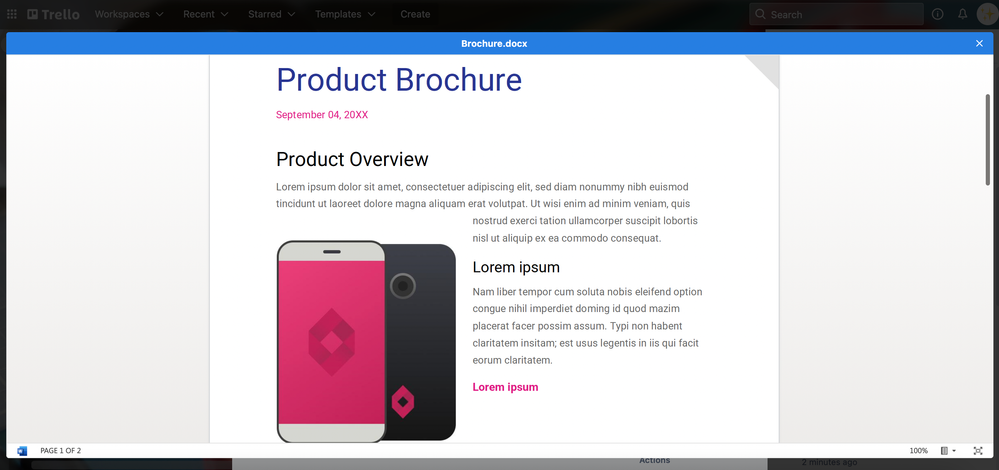Click the fullscreen icon in status bar
This screenshot has width=999, height=470.
point(978,451)
